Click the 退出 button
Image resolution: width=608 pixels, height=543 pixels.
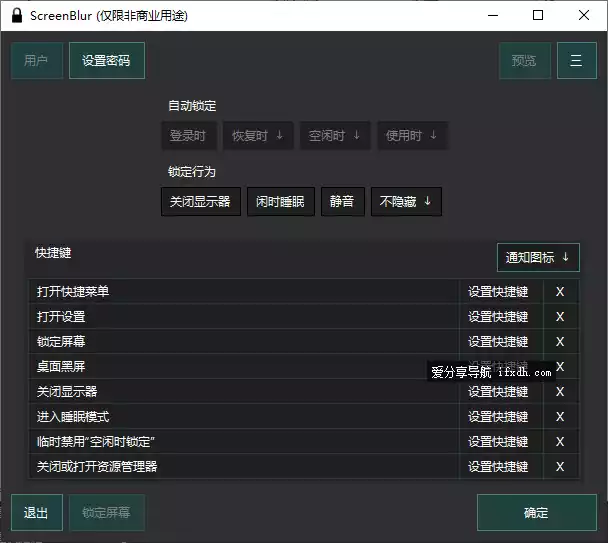coord(36,512)
